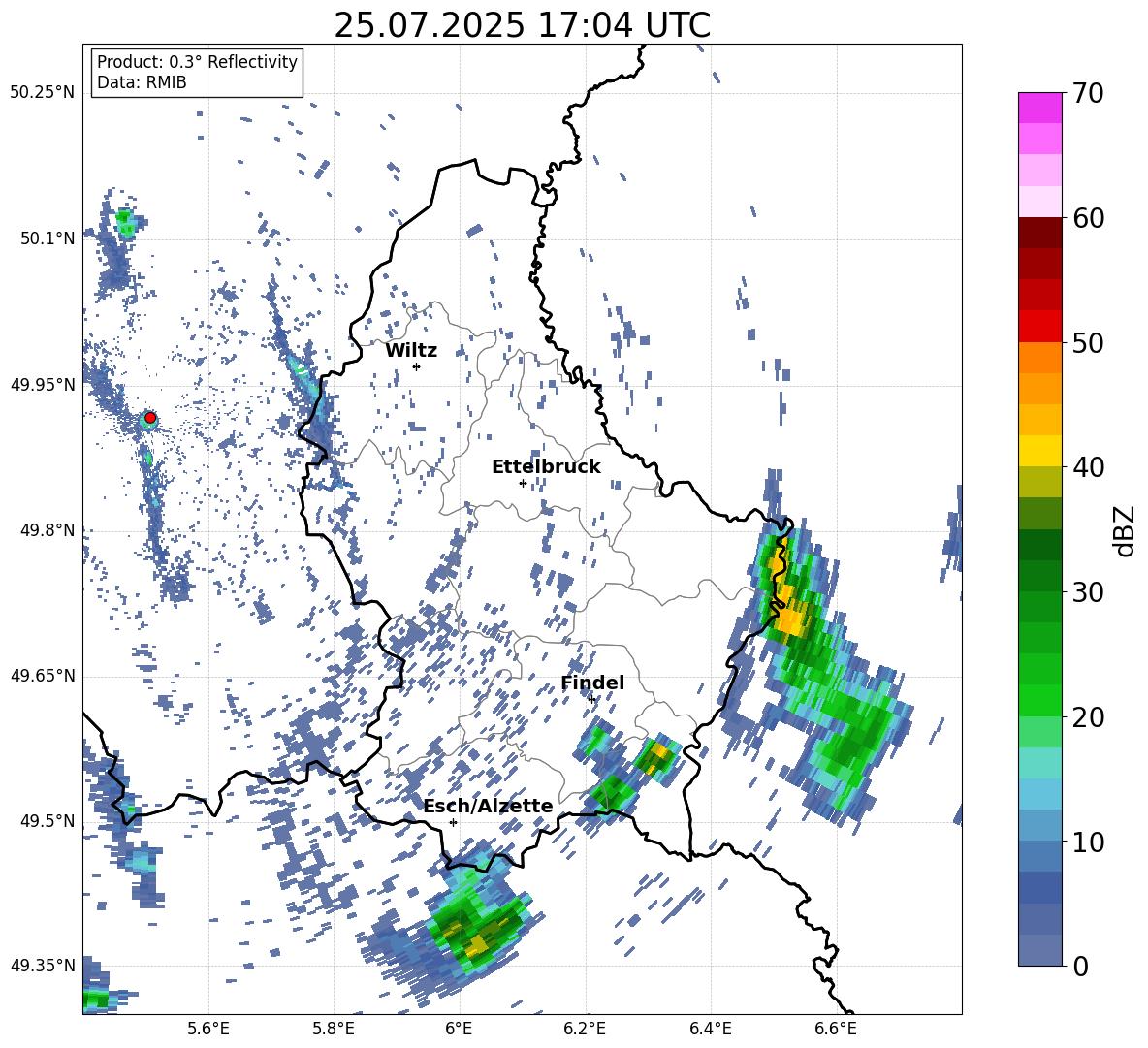Image resolution: width=1148 pixels, height=1048 pixels.
Task: Click the bright red colorbar swatch above 50
Action: 1039,327
